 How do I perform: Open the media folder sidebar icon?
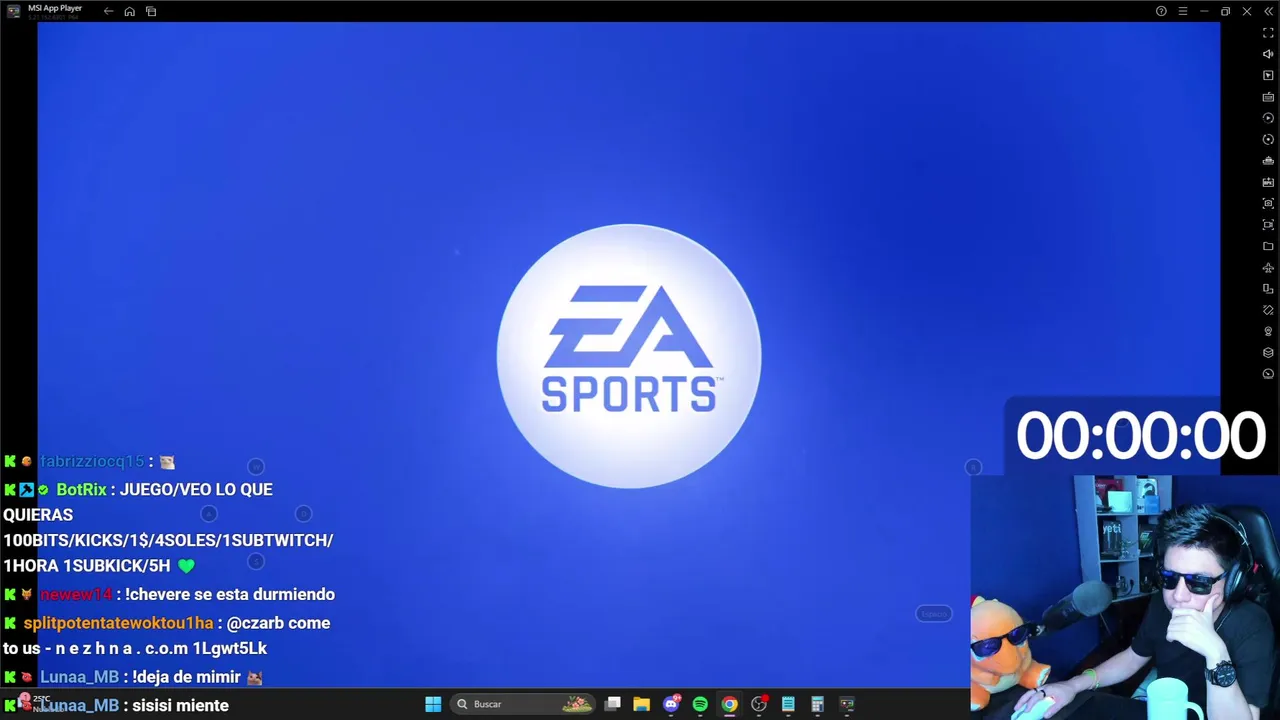[1268, 246]
